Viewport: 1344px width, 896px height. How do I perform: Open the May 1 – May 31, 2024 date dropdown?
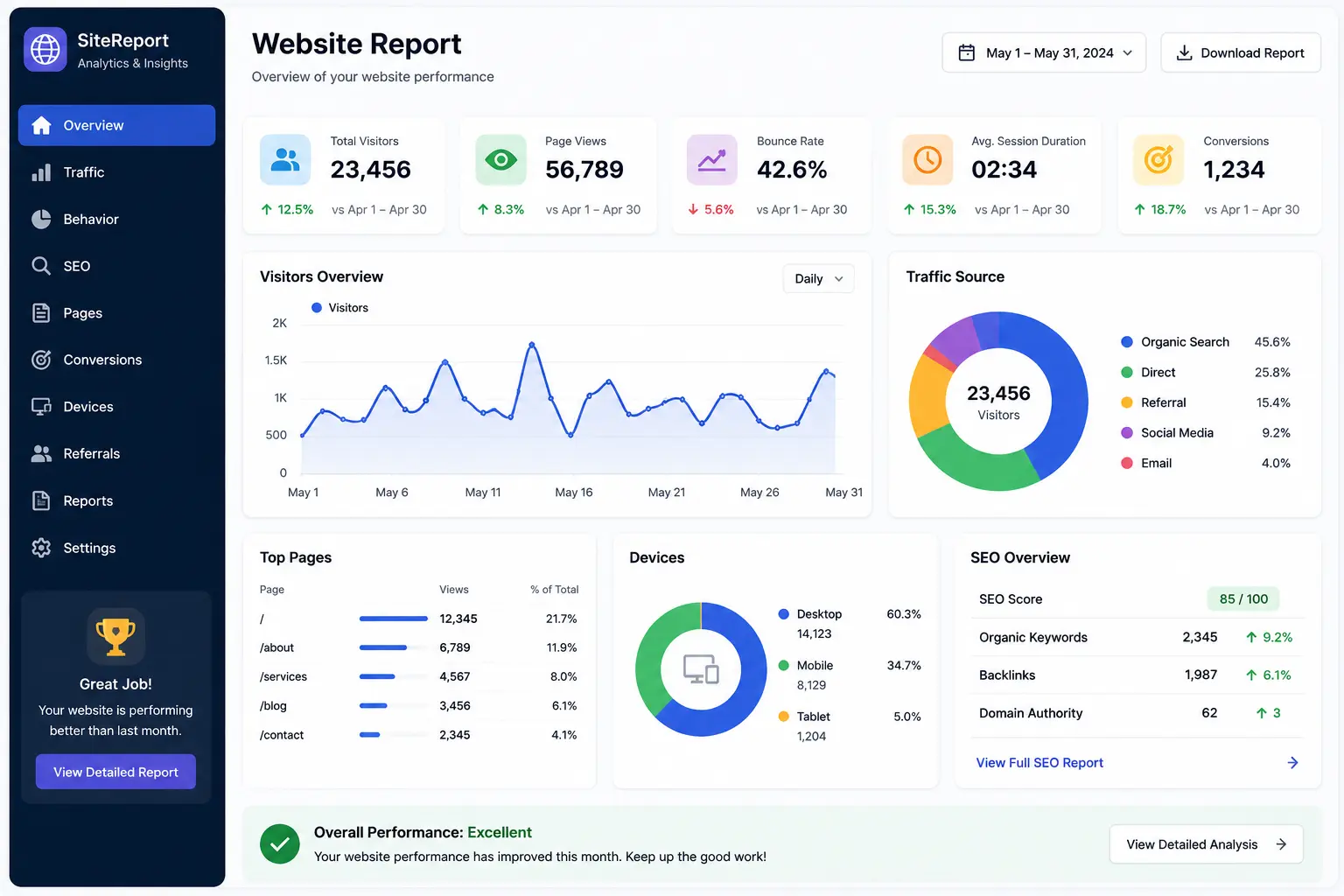coord(1044,52)
